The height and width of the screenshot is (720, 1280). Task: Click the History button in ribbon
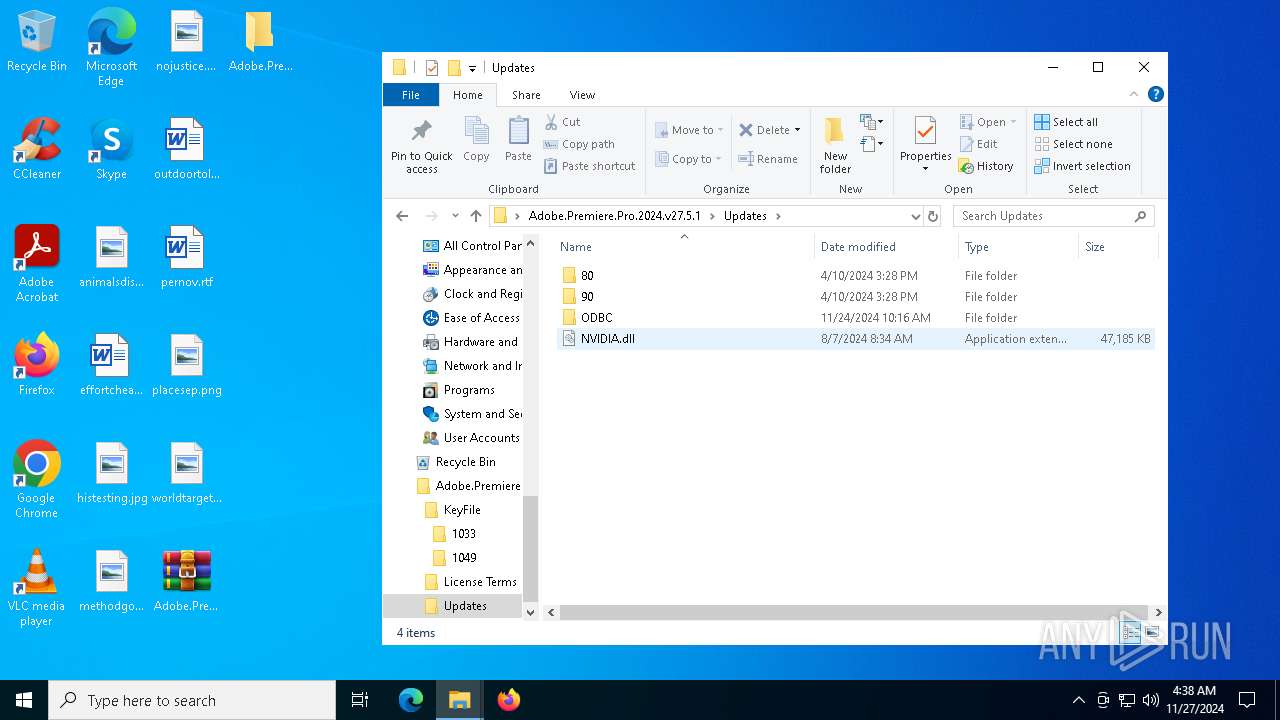[x=986, y=166]
